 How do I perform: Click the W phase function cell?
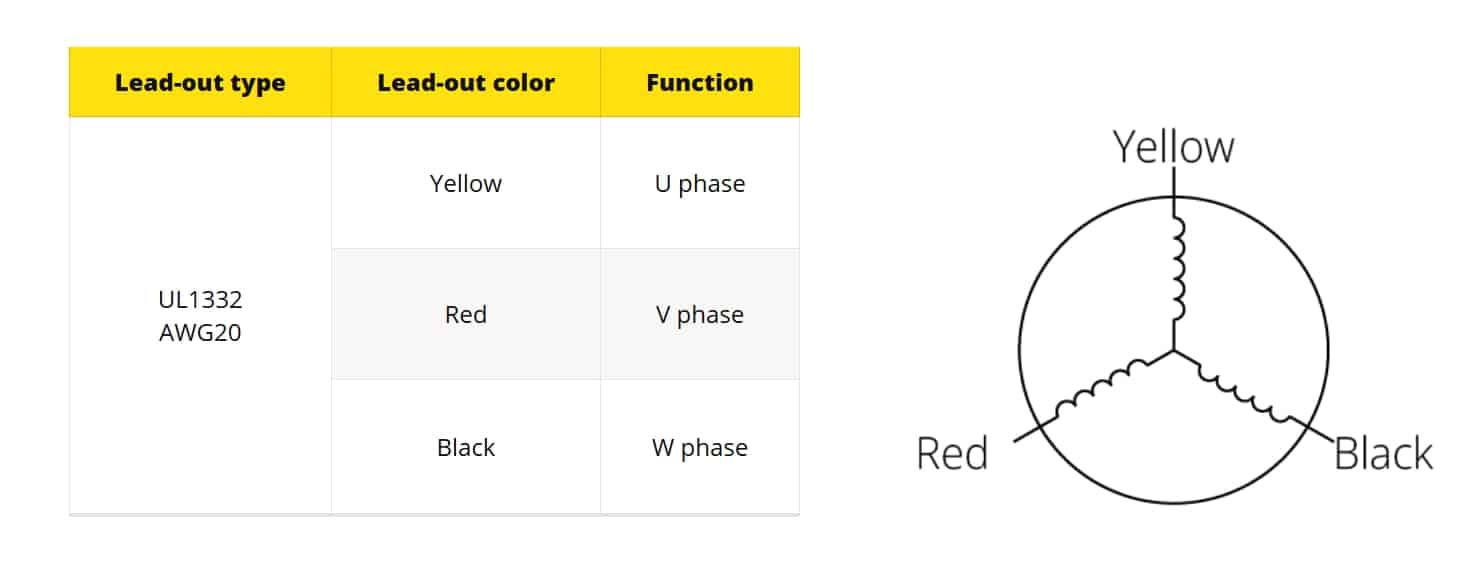tap(700, 447)
